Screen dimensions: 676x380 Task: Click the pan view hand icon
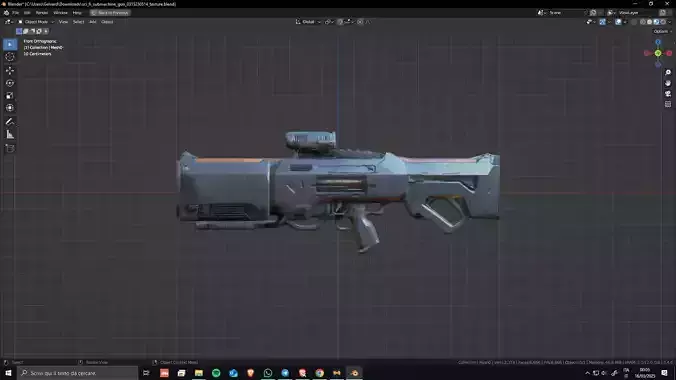(x=668, y=83)
